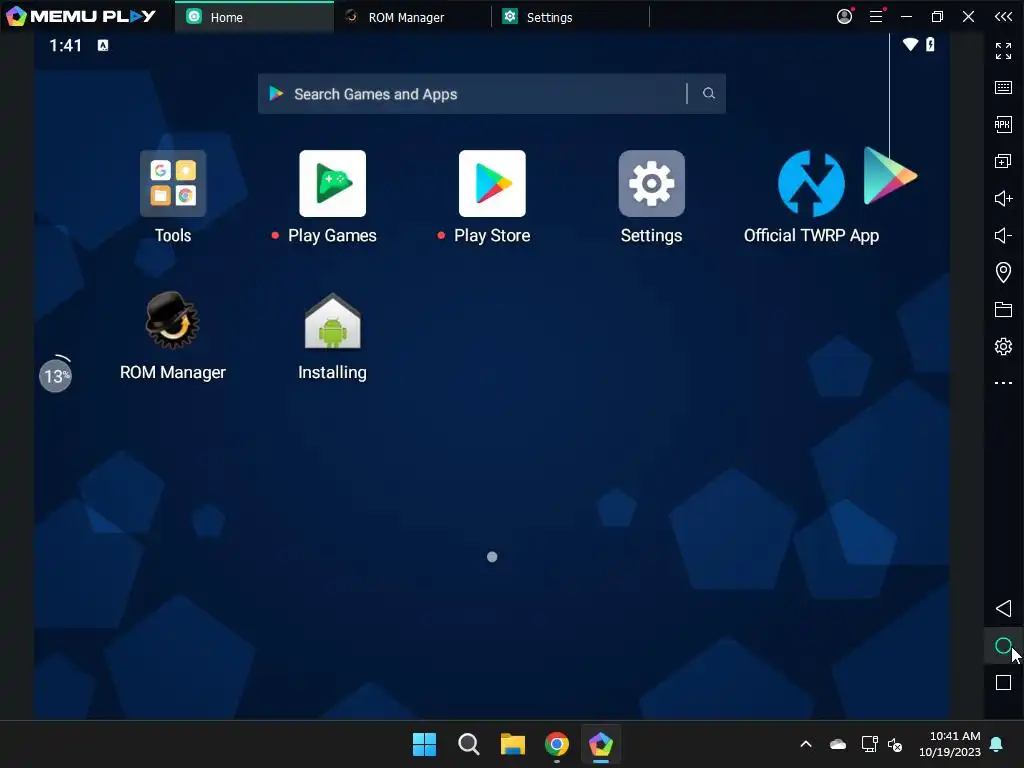Viewport: 1024px width, 768px height.
Task: Click the keyboard input indicator in status bar
Action: 103,45
